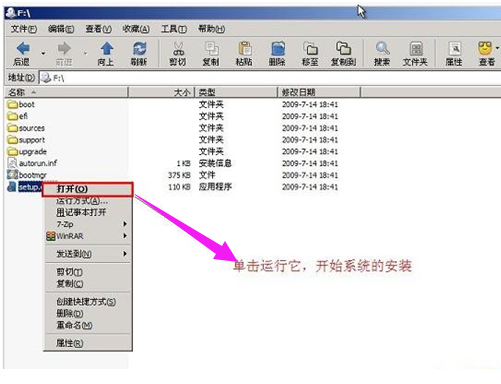Go up one folder level (向上)
501x384 pixels.
click(107, 49)
